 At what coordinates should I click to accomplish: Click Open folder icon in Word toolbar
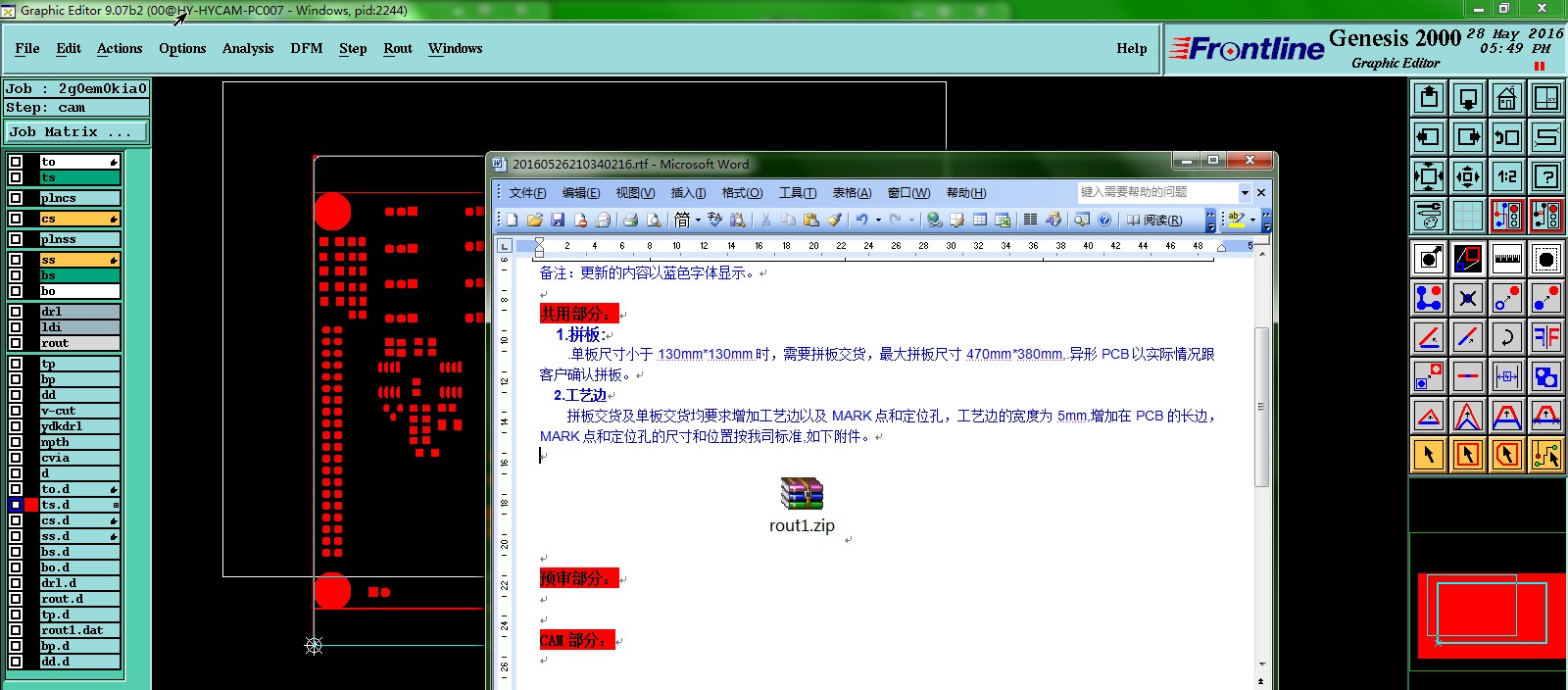click(534, 220)
